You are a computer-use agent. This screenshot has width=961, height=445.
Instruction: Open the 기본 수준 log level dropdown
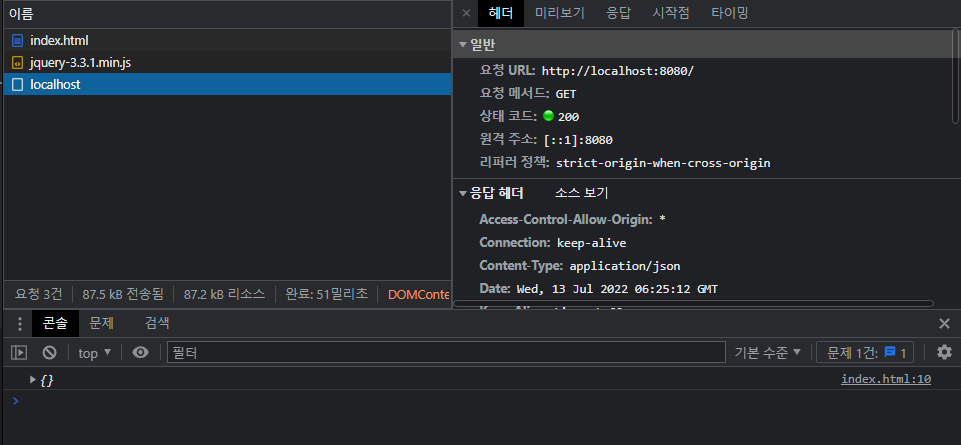768,352
